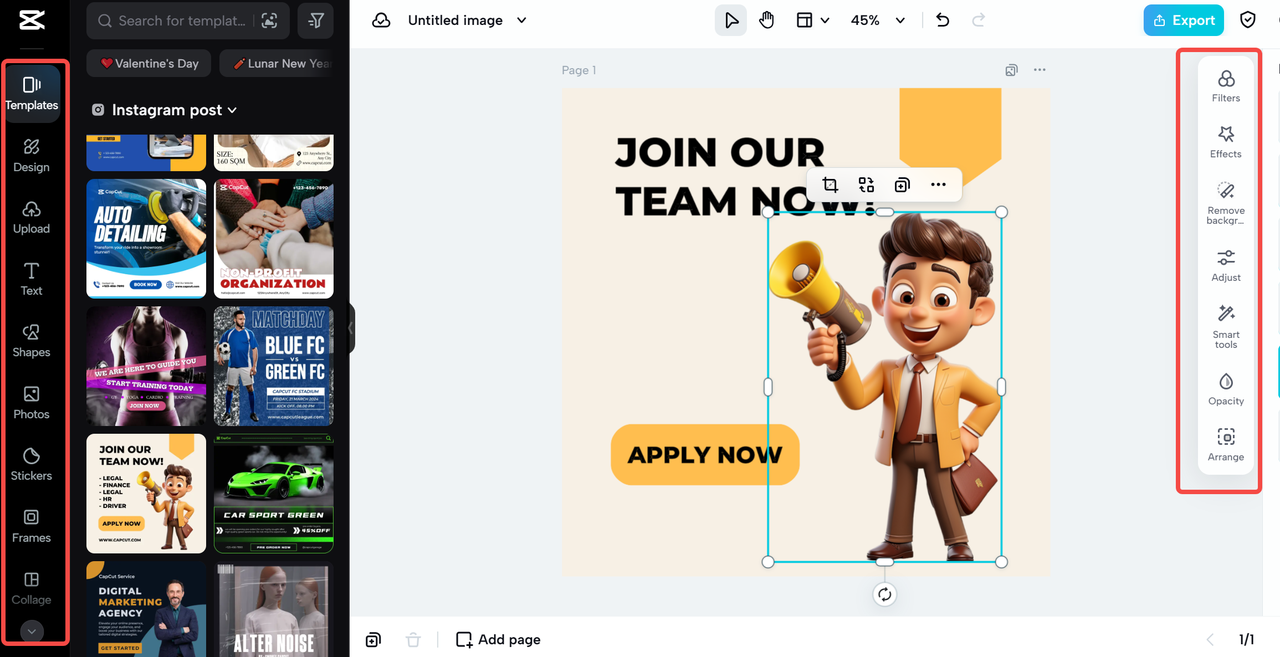The width and height of the screenshot is (1280, 657).
Task: Duplicate Page 1 using page header icon
Action: point(1012,70)
